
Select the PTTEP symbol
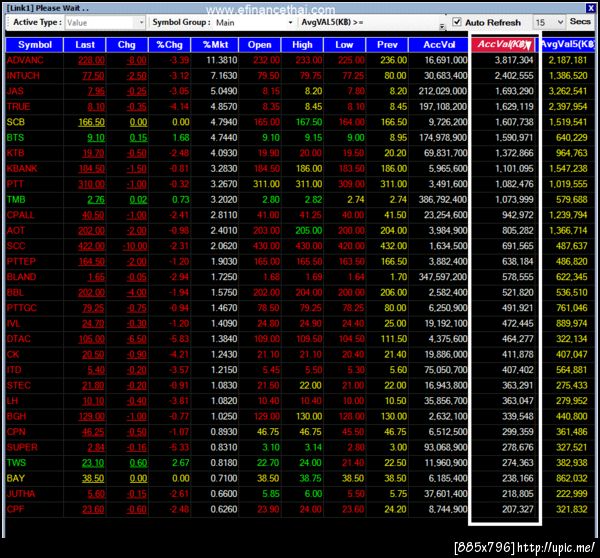(21, 262)
